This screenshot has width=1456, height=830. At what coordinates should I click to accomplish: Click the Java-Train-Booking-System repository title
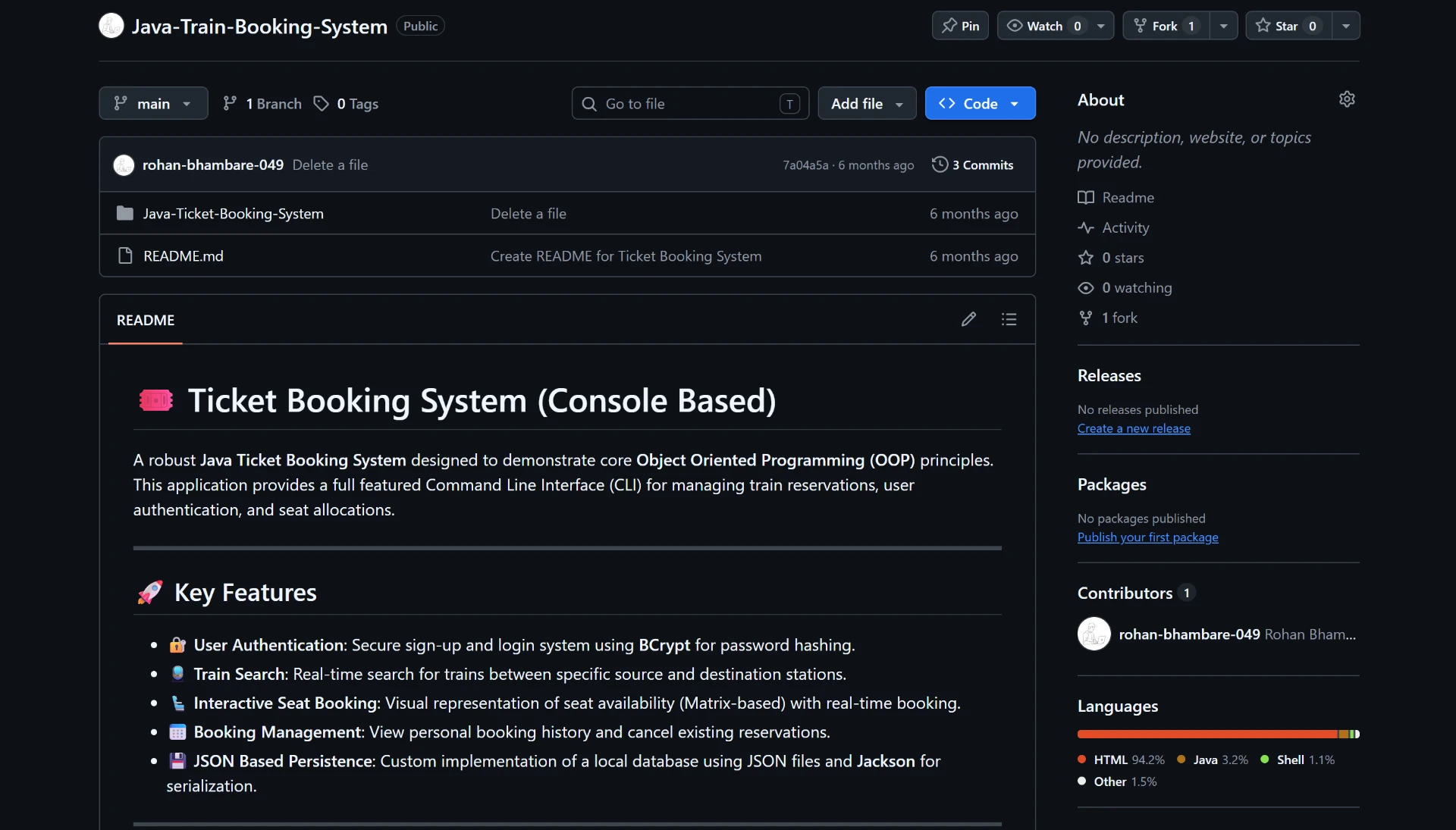[259, 26]
